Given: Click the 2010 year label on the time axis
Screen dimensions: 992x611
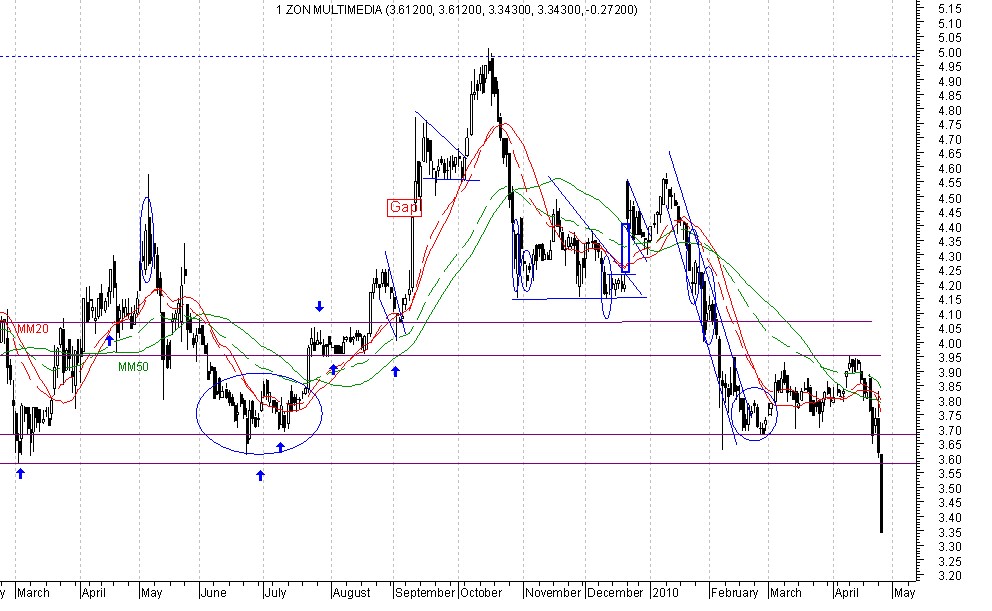Looking at the screenshot, I should pos(665,593).
